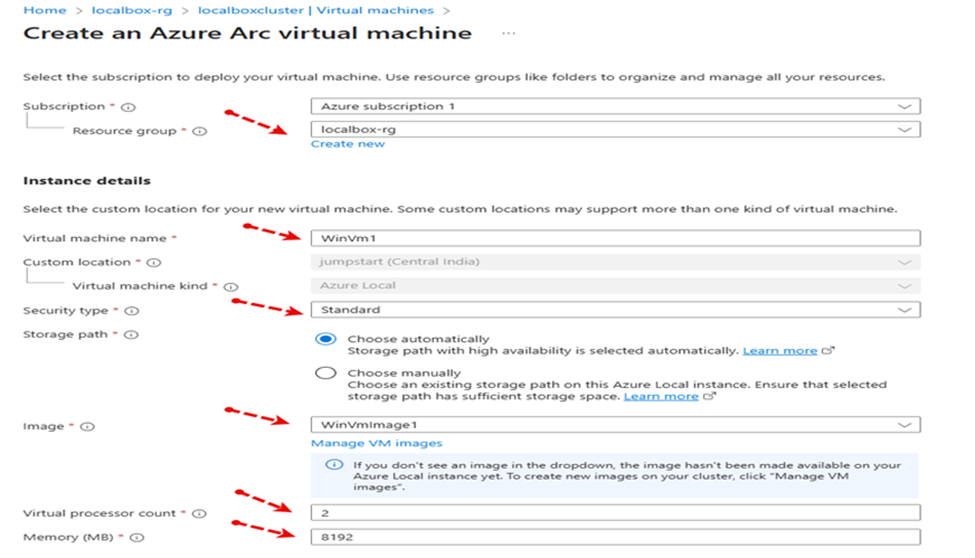Open the Custom location dropdown
The width and height of the screenshot is (975, 558).
pos(616,262)
